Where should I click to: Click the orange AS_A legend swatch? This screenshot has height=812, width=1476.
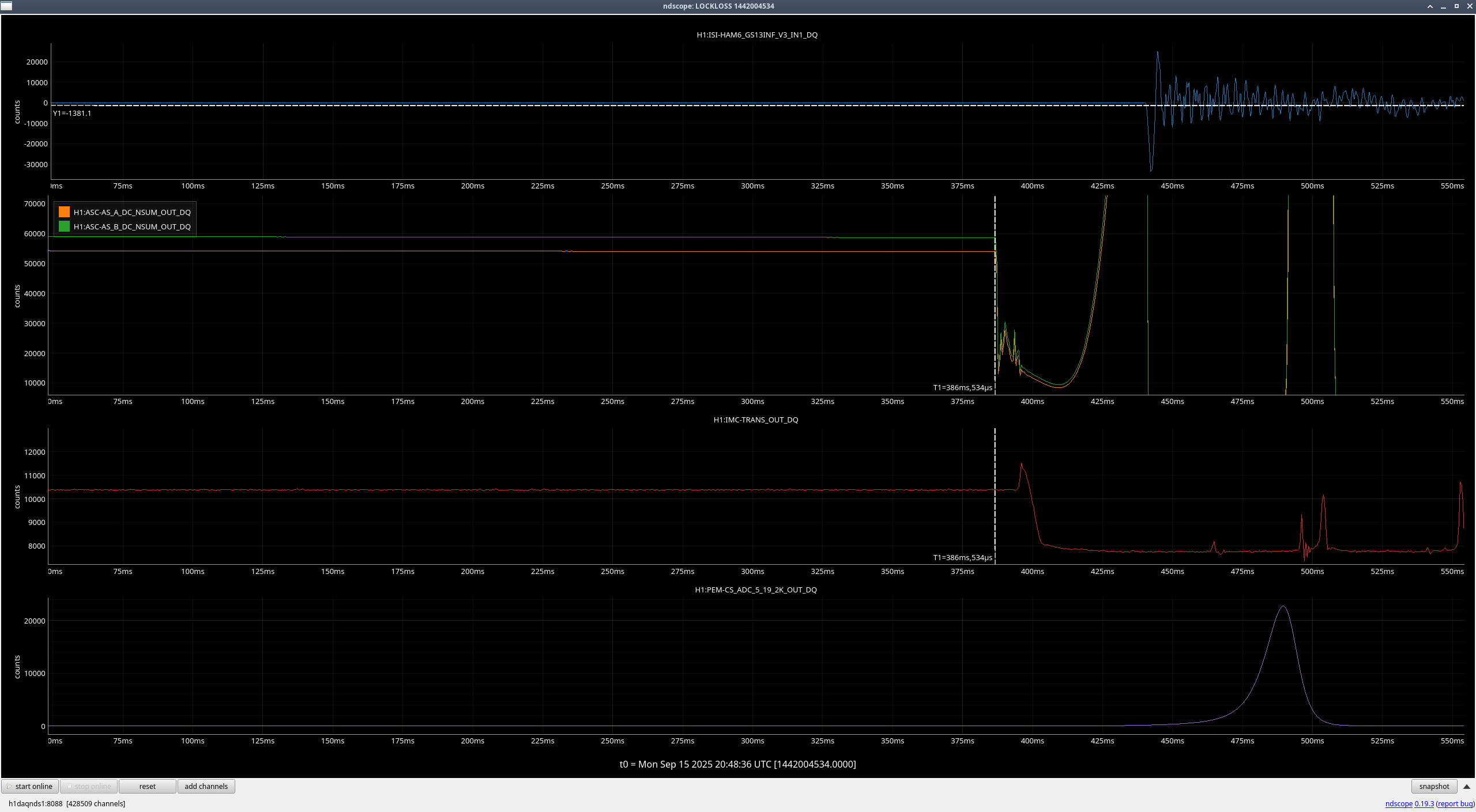pos(64,212)
